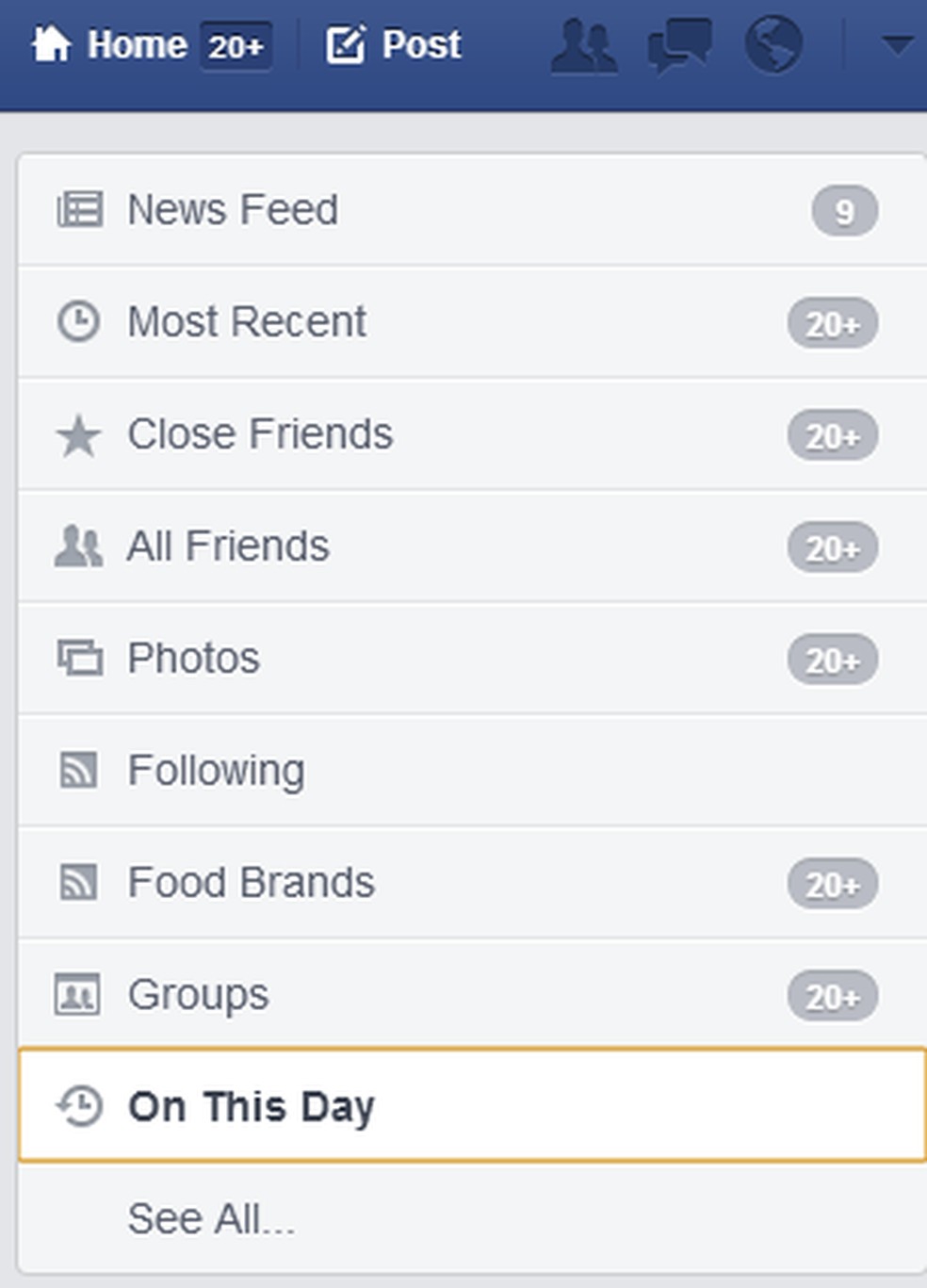The image size is (927, 1288).
Task: Open the Food Brands list
Action: click(251, 883)
